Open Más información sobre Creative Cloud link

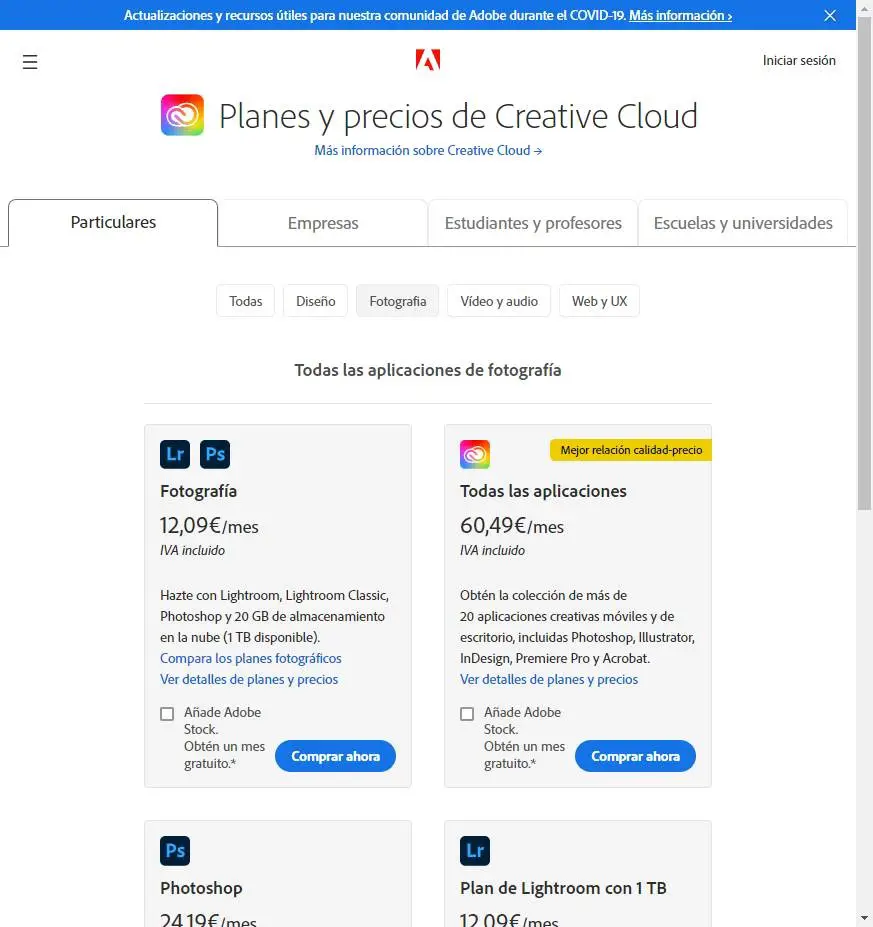pos(428,150)
